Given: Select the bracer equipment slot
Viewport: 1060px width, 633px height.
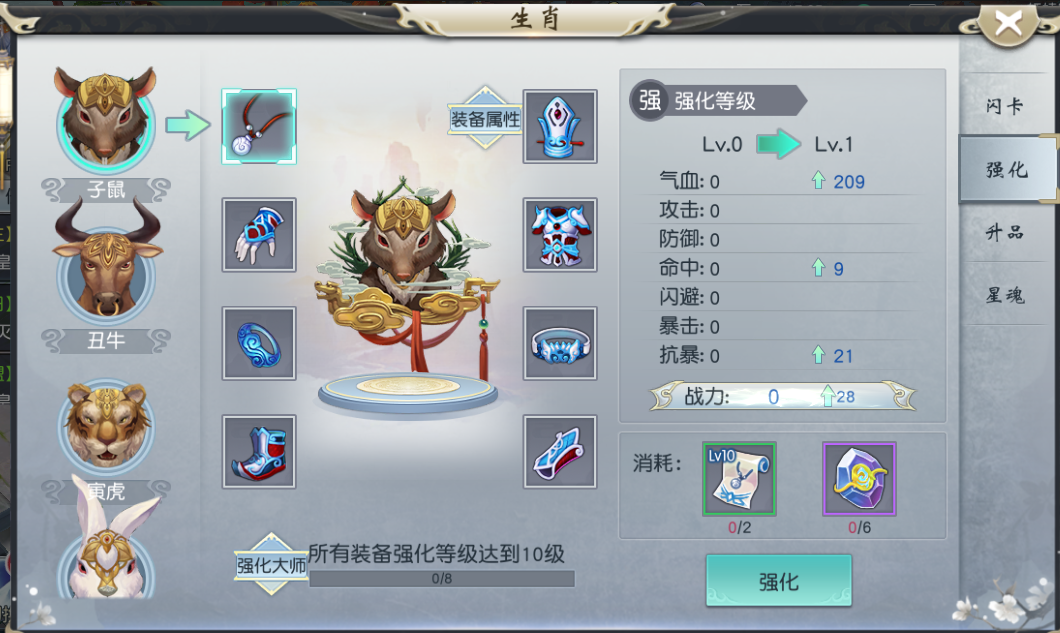Looking at the screenshot, I should [560, 451].
